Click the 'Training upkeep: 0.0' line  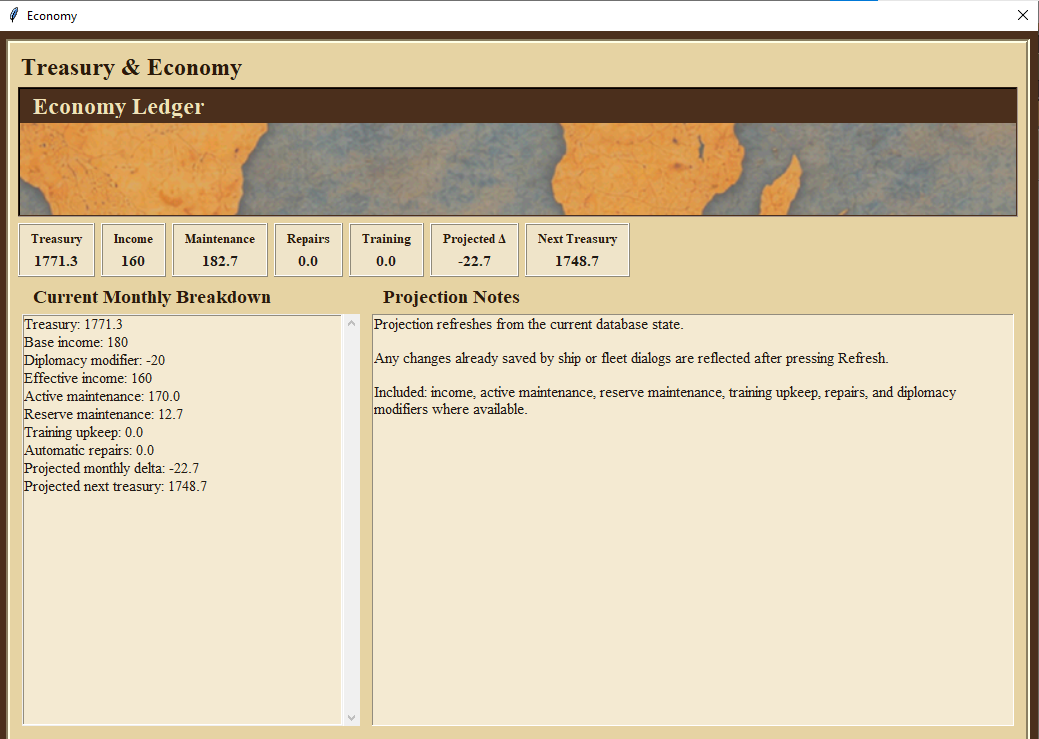coord(83,432)
